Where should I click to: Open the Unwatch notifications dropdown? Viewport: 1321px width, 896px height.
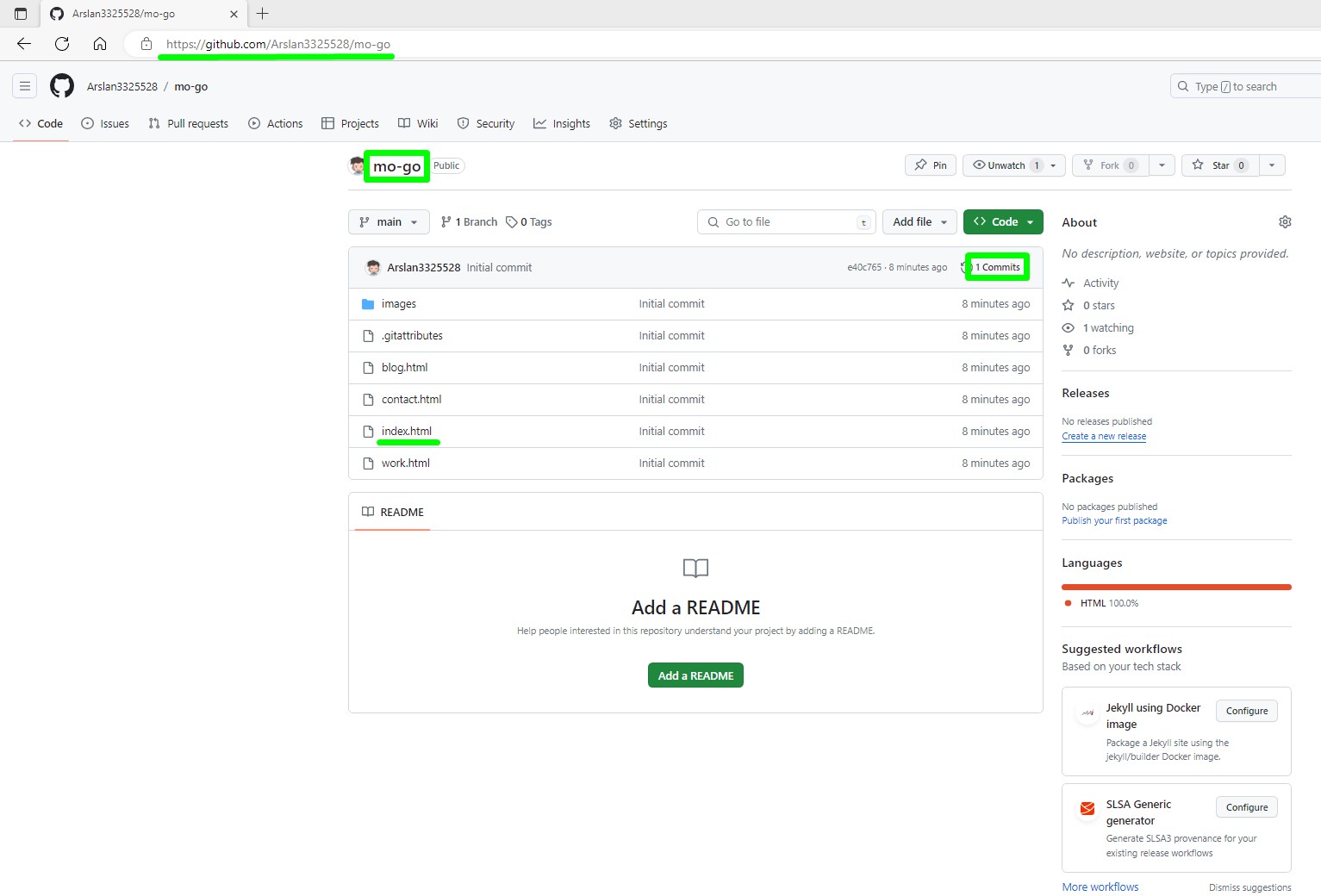tap(1014, 165)
